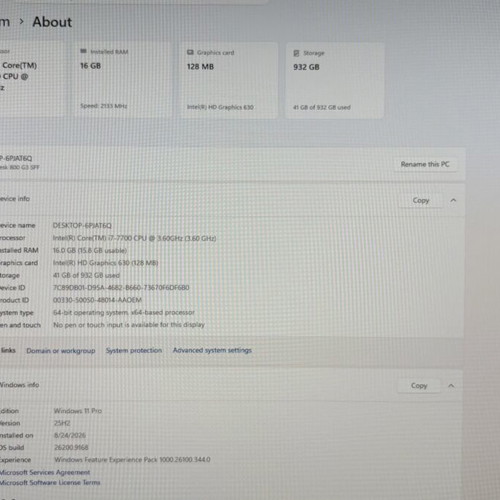Viewport: 500px width, 500px height.
Task: Open the 128 MB Graphics card tile
Action: click(229, 80)
